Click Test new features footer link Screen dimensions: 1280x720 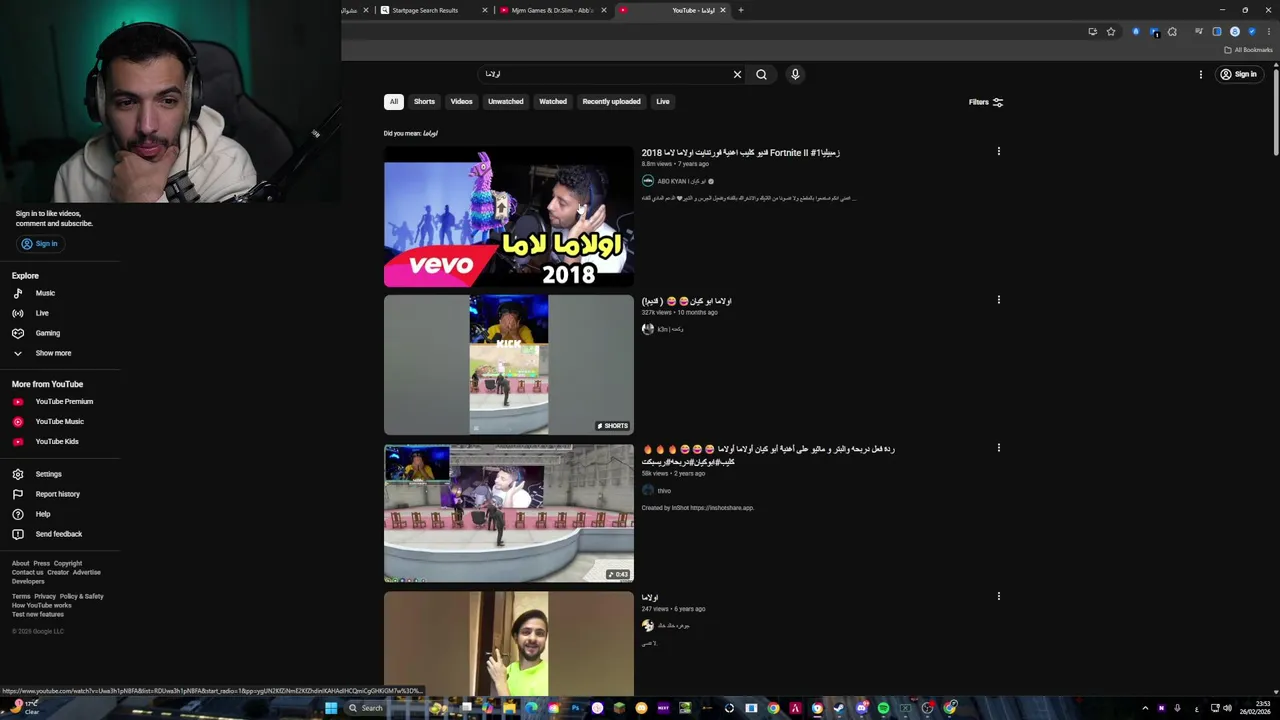coord(38,614)
